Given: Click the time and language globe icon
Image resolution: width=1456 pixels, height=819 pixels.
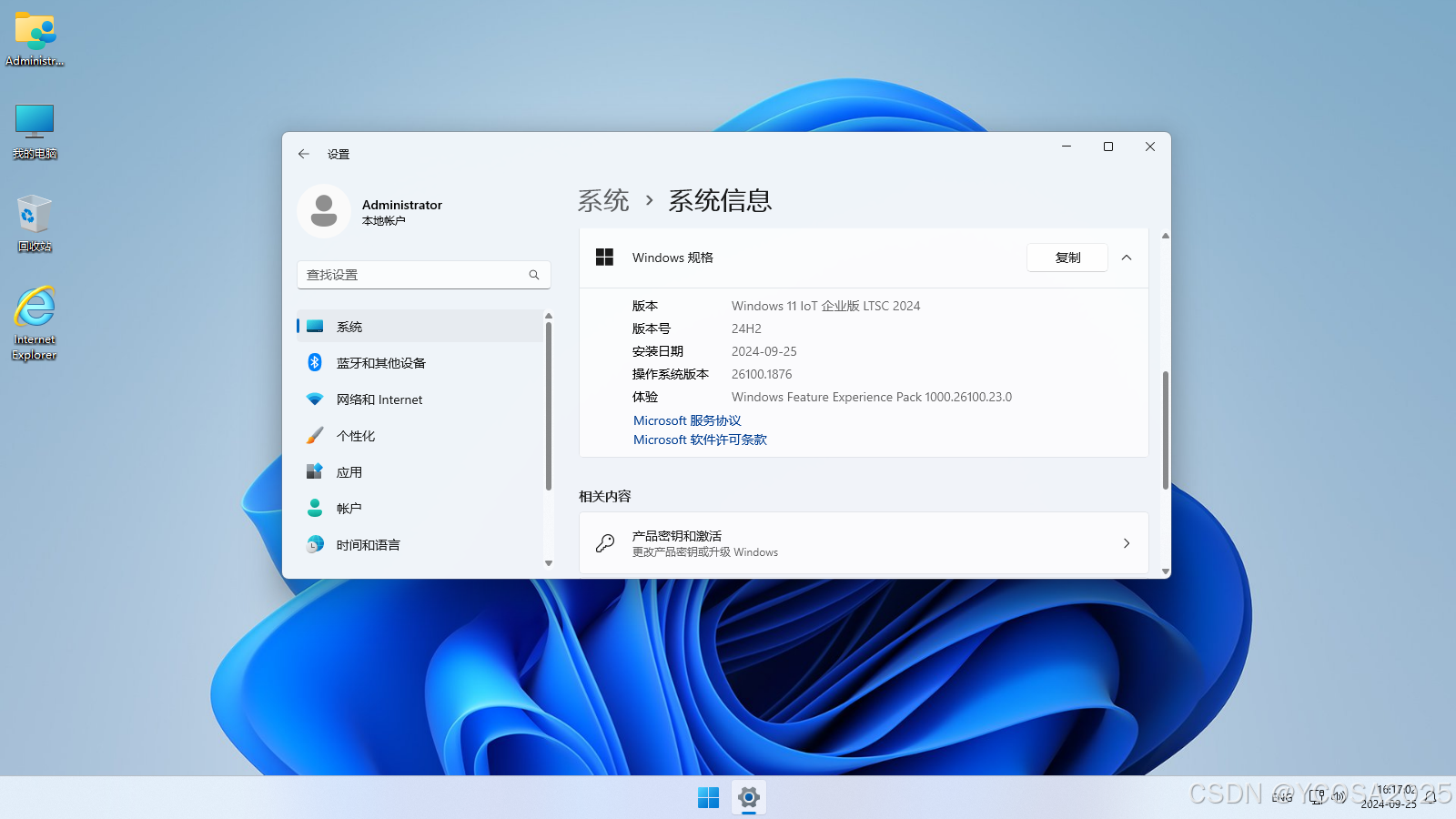Looking at the screenshot, I should coord(315,544).
